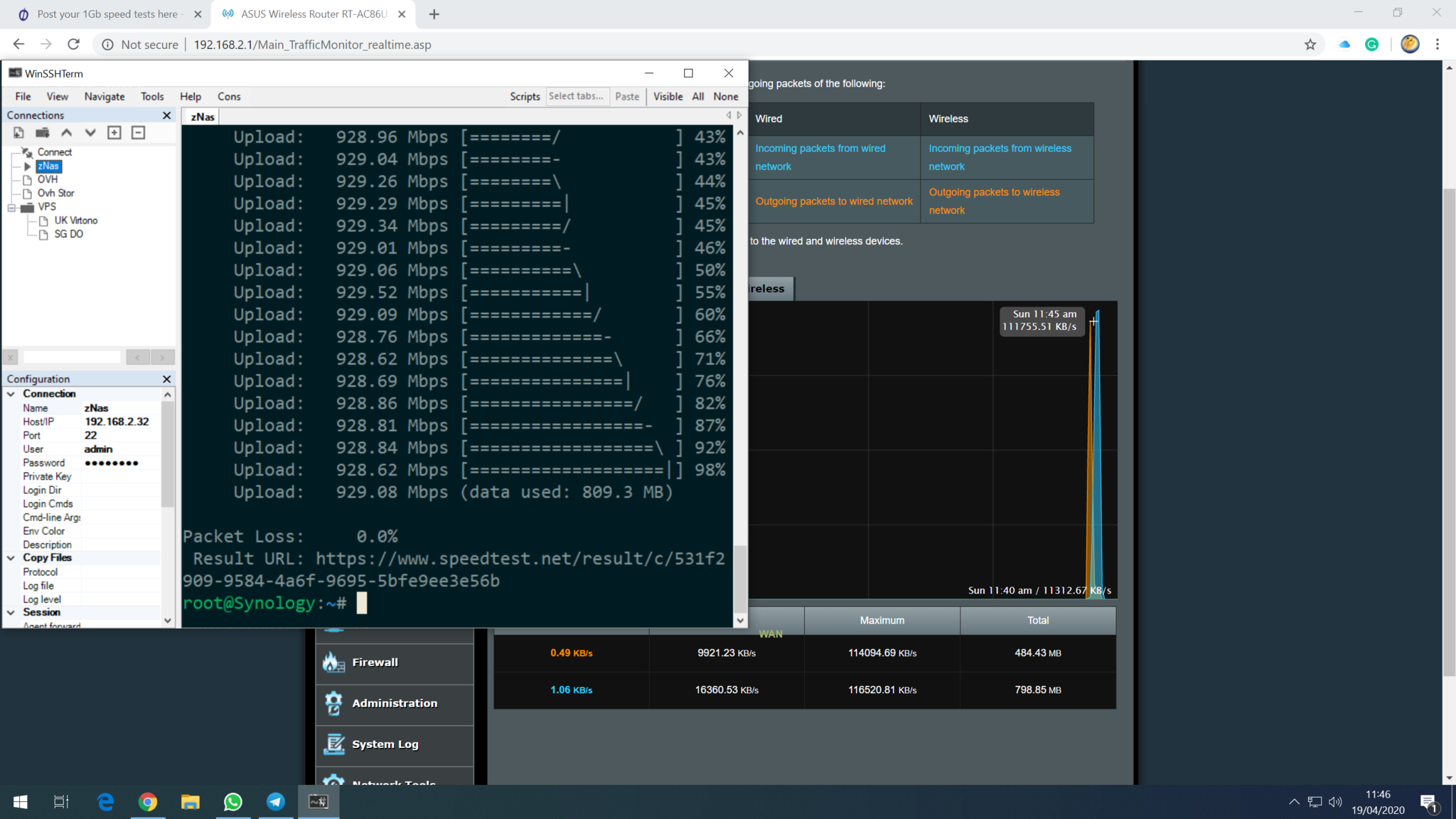Click the Grammarly extension icon
Image resolution: width=1456 pixels, height=819 pixels.
[1372, 45]
